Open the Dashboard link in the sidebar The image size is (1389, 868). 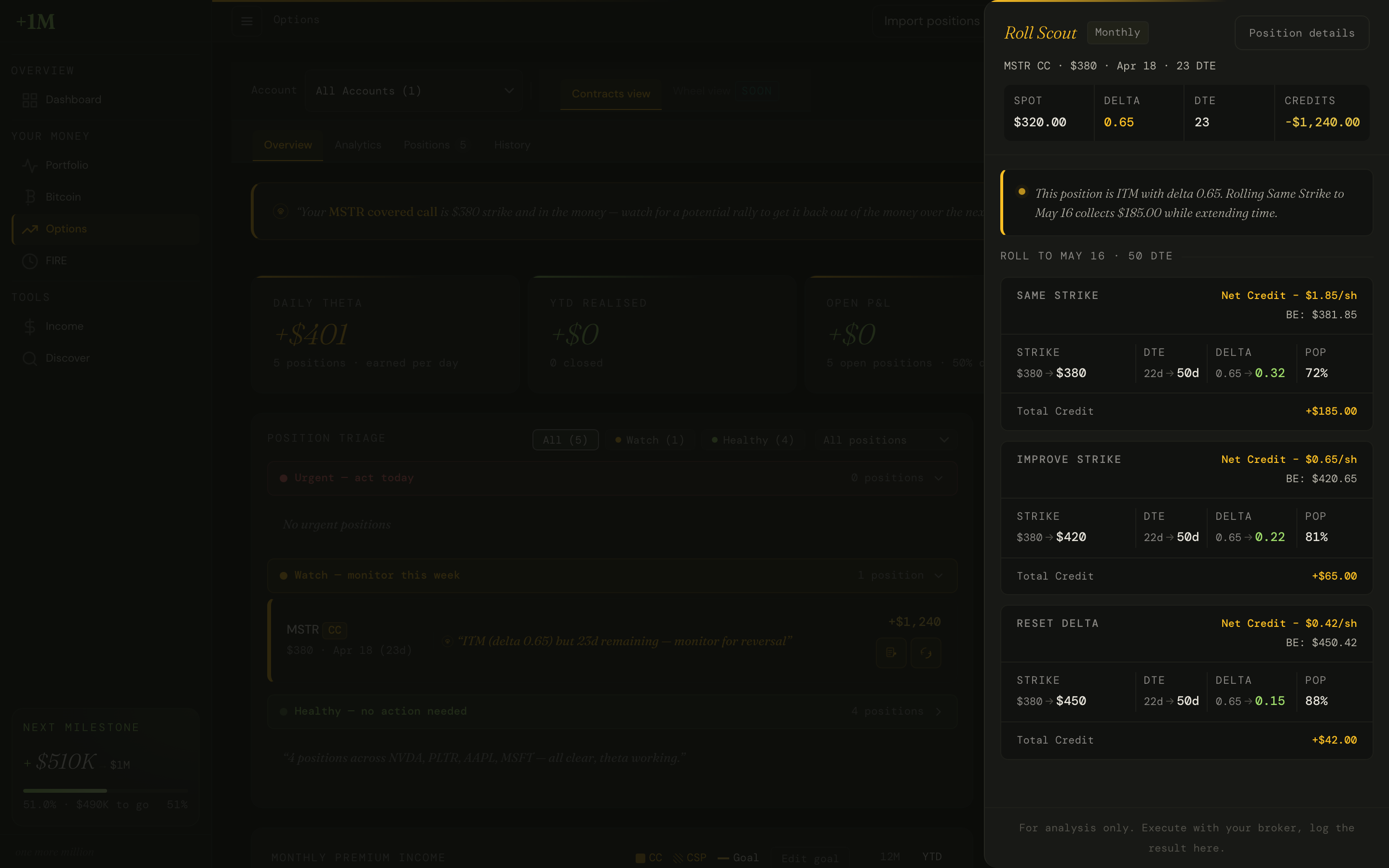point(106,100)
